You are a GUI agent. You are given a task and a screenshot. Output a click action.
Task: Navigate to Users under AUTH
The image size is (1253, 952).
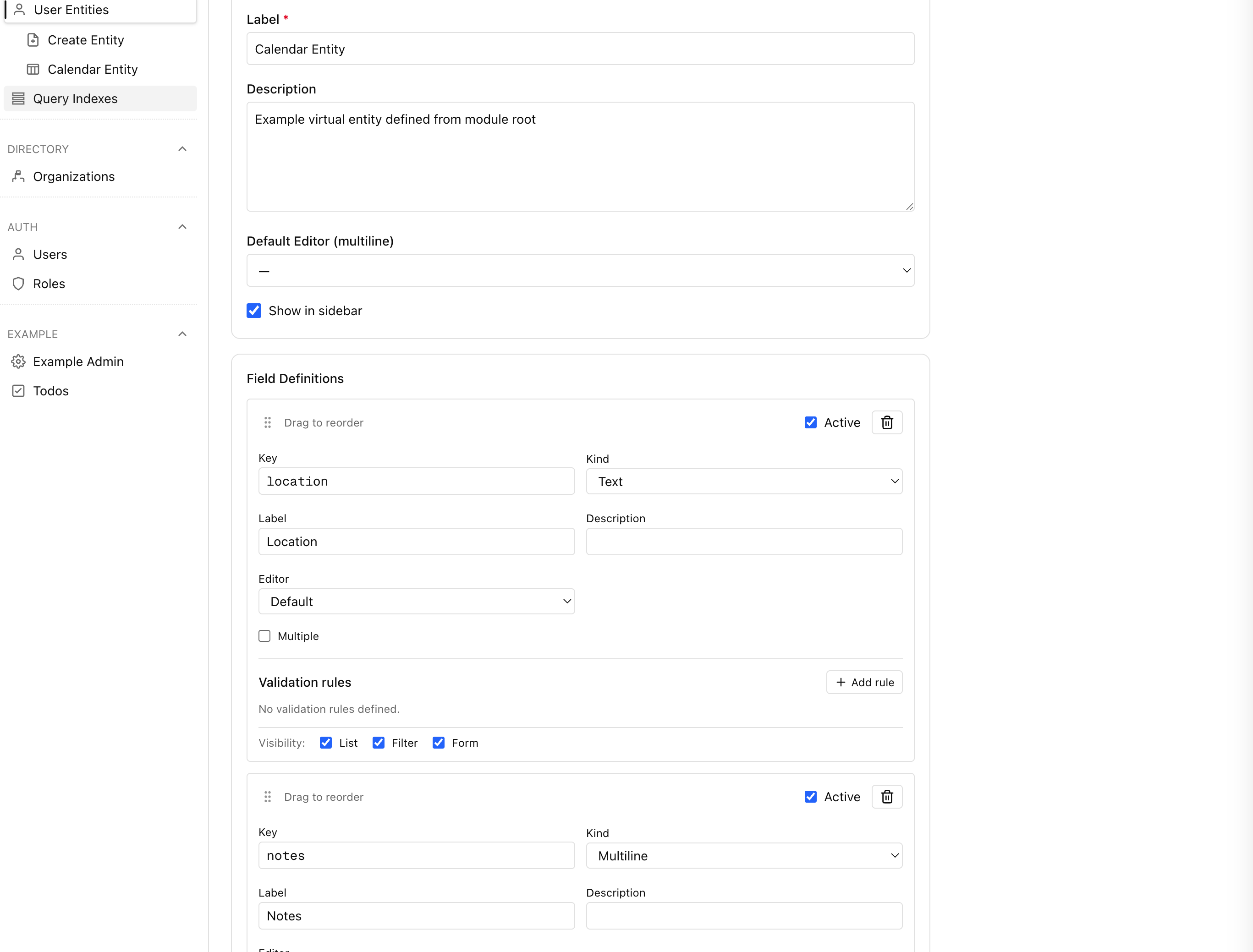point(50,254)
